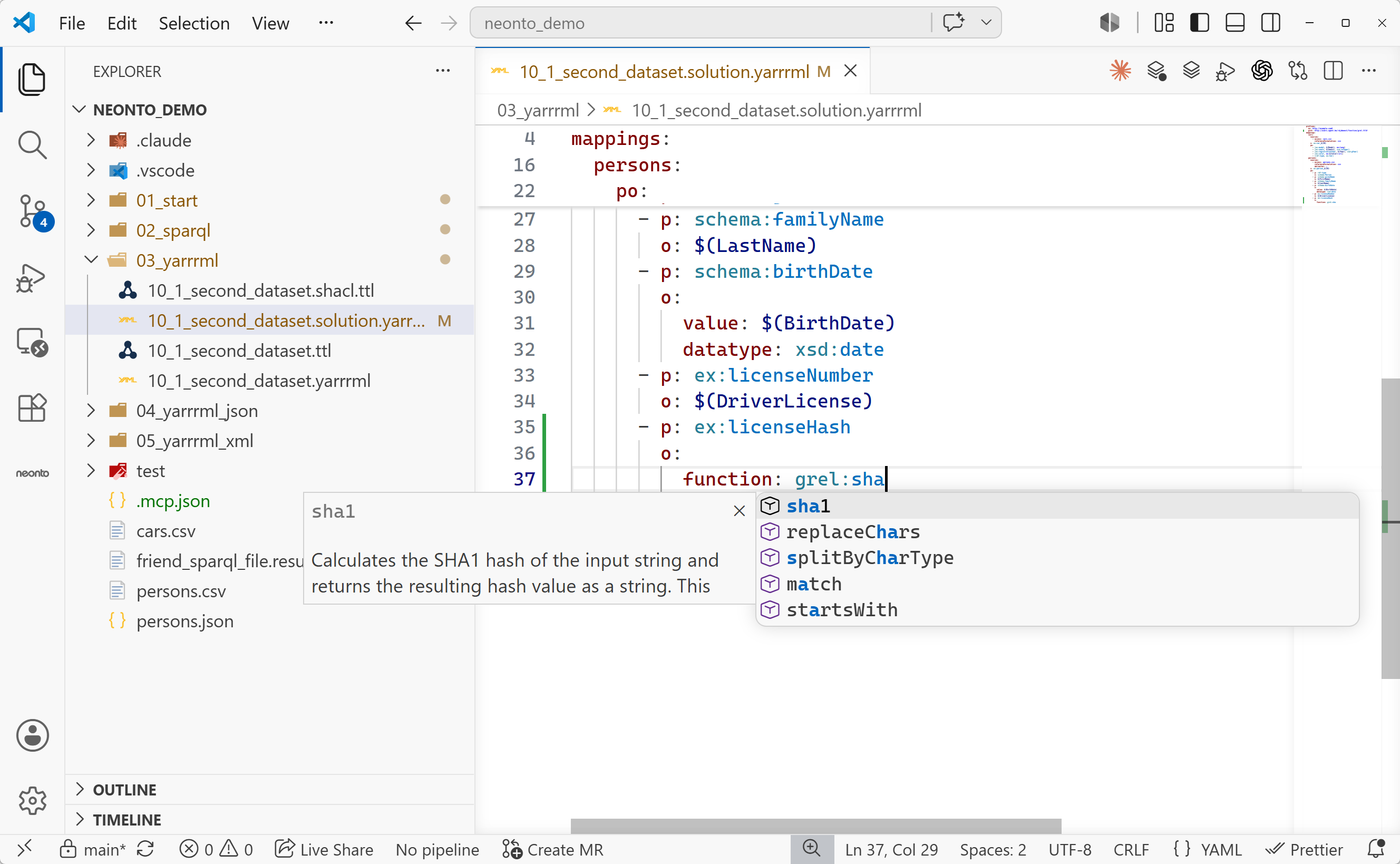Click the split editor right icon
1400x864 pixels.
[x=1333, y=71]
